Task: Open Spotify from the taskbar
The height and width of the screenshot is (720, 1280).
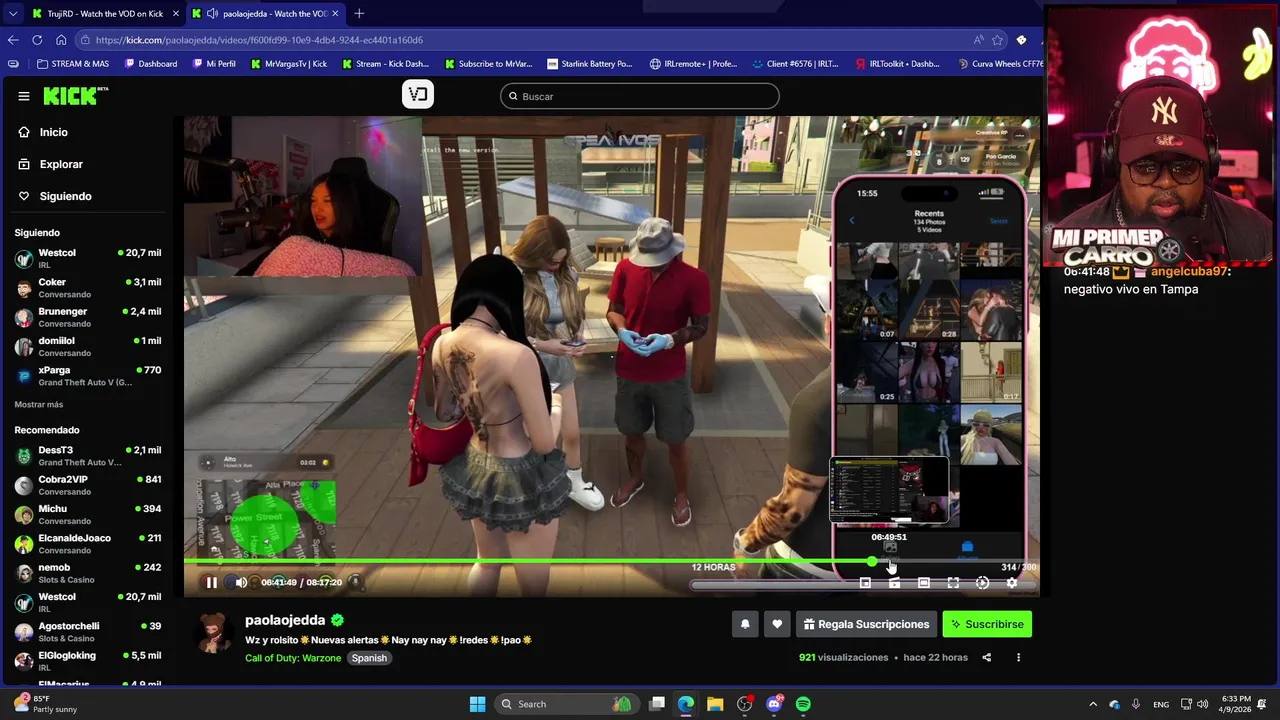Action: (803, 704)
